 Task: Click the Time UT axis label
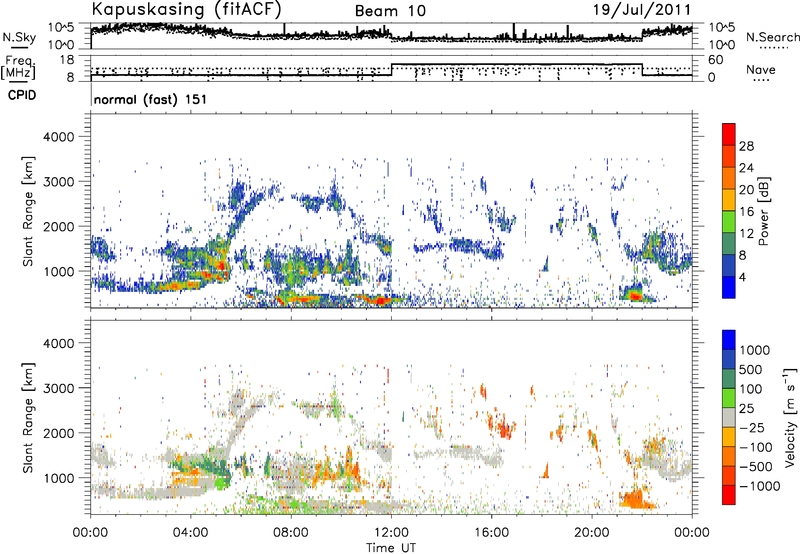coord(391,548)
